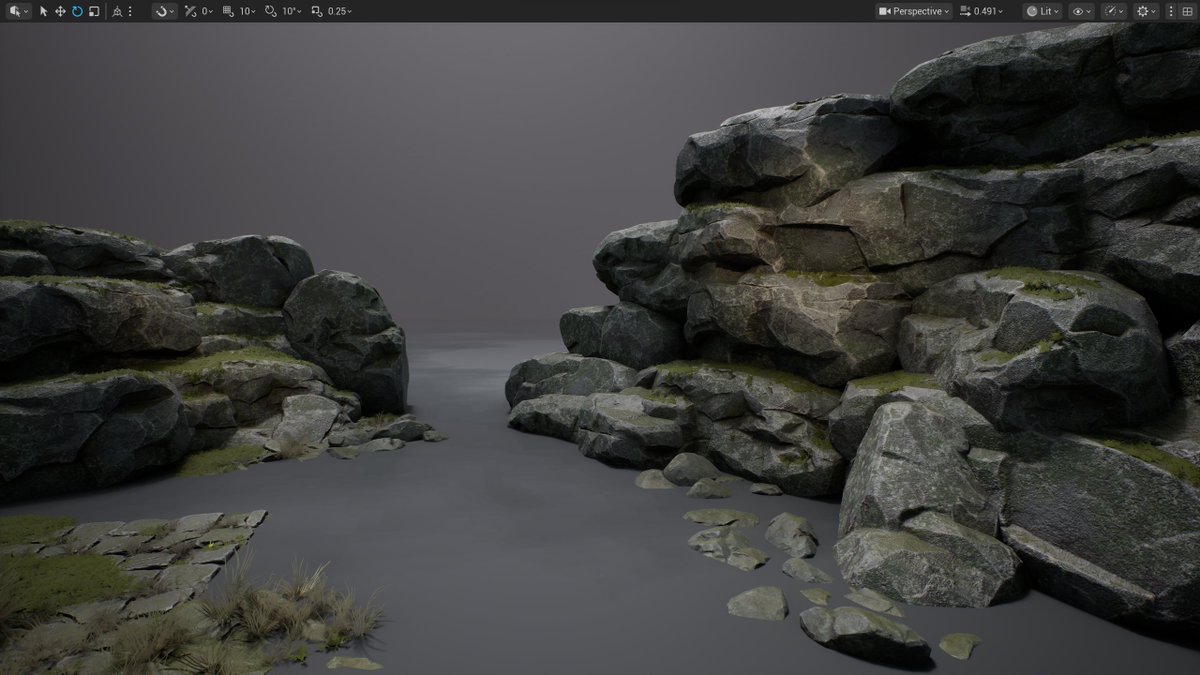This screenshot has width=1200, height=675.
Task: Open the performance and scalability menu
Action: (1114, 11)
